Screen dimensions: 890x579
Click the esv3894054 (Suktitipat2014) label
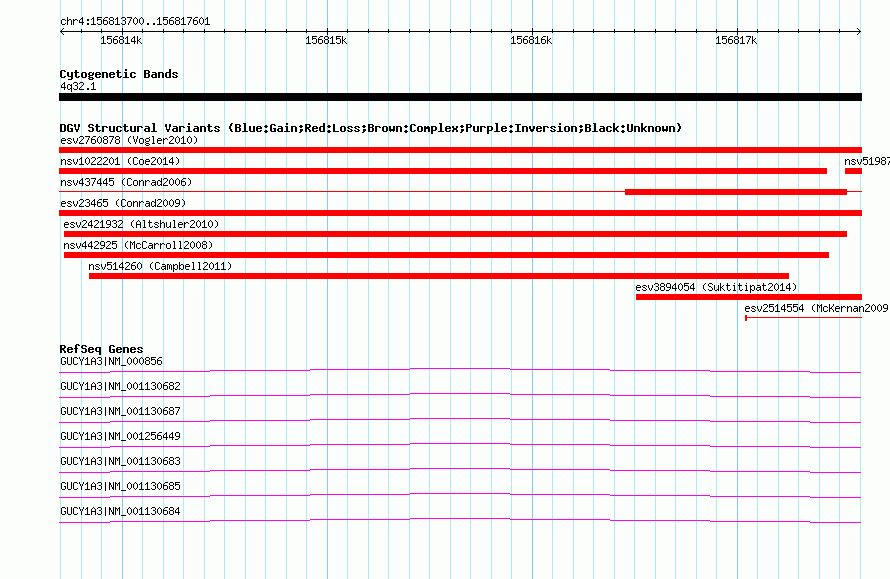point(716,287)
